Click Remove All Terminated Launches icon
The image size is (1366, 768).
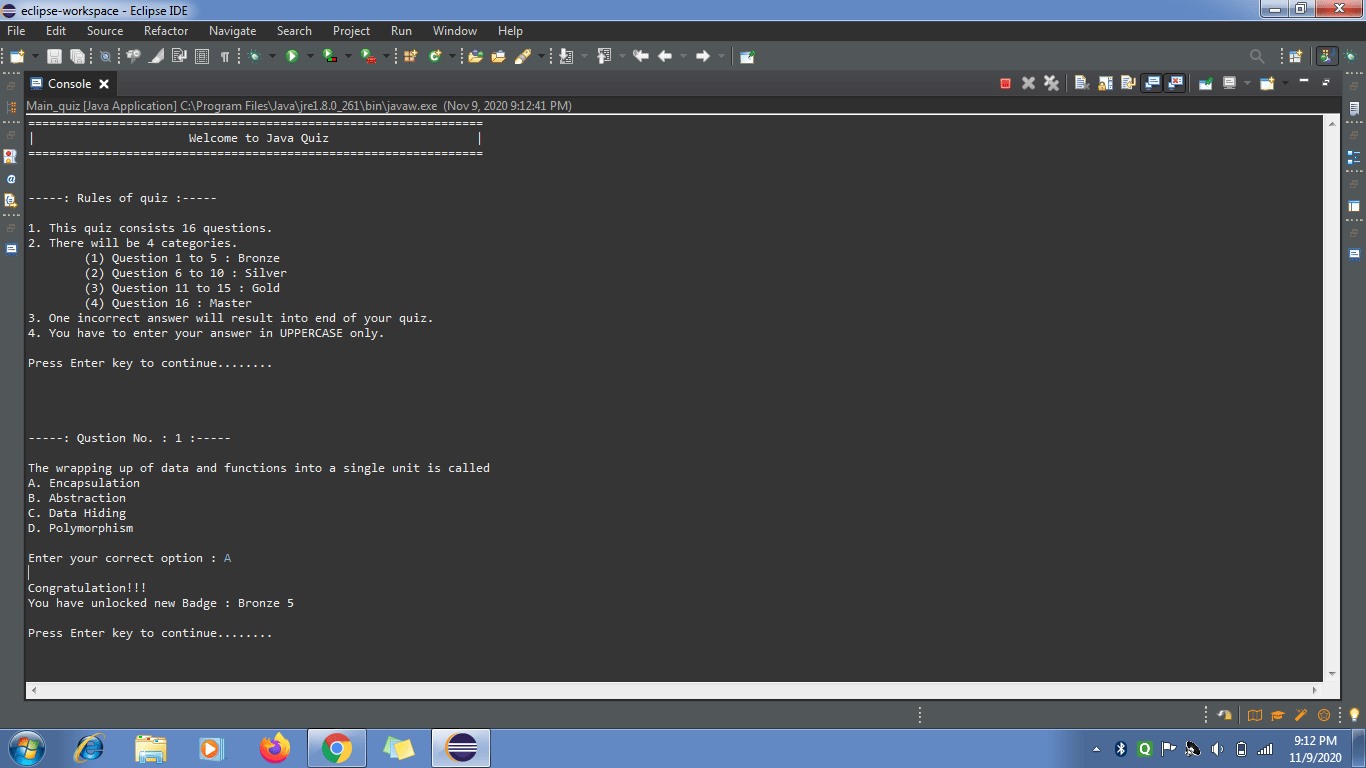[1051, 83]
